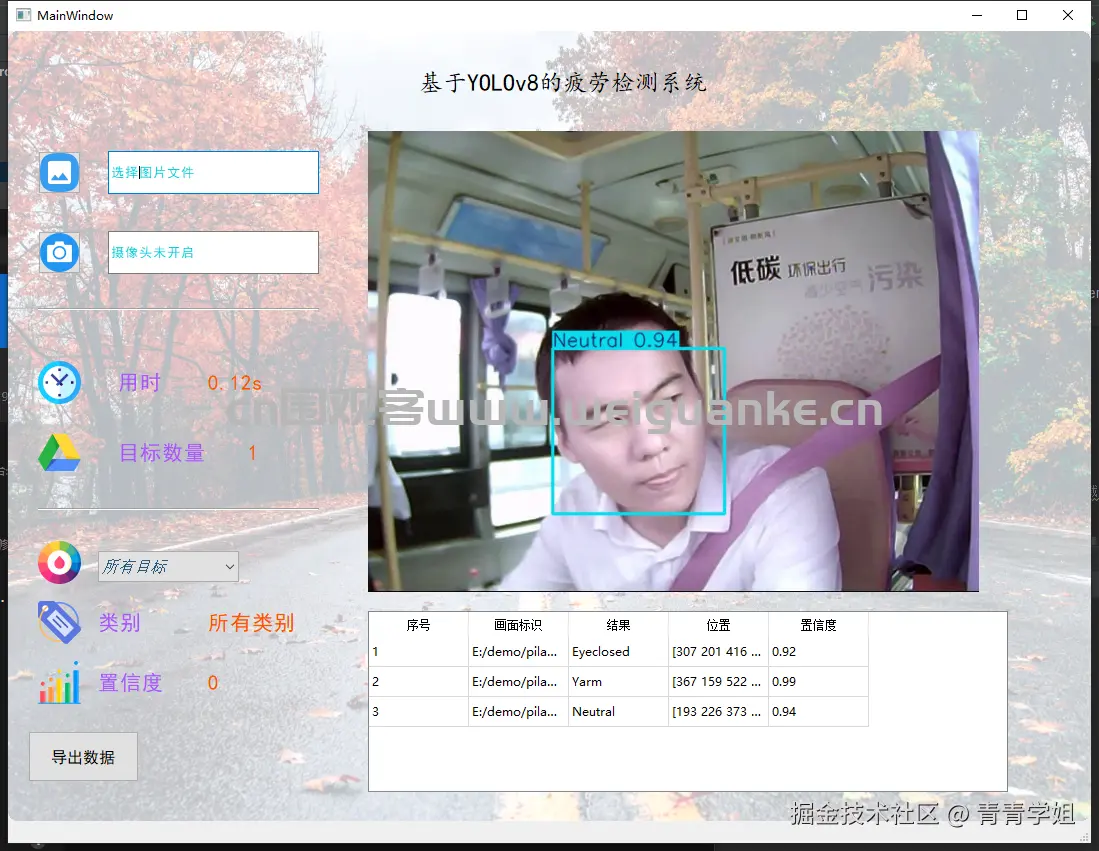Click the 摄像头未开启 text field
The height and width of the screenshot is (851, 1099).
tap(213, 252)
